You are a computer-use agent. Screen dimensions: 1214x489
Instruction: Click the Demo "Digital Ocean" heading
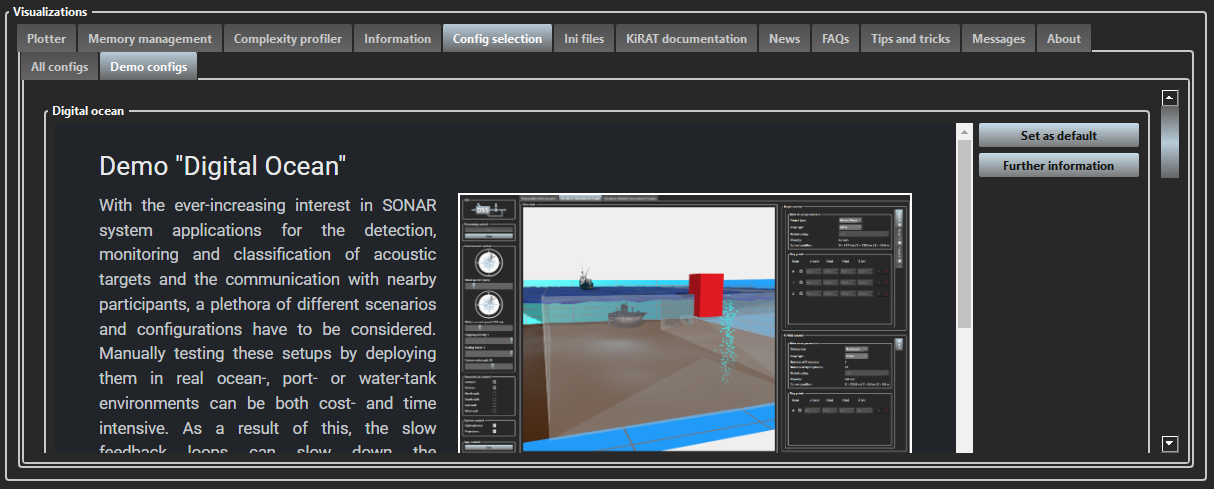pos(223,166)
